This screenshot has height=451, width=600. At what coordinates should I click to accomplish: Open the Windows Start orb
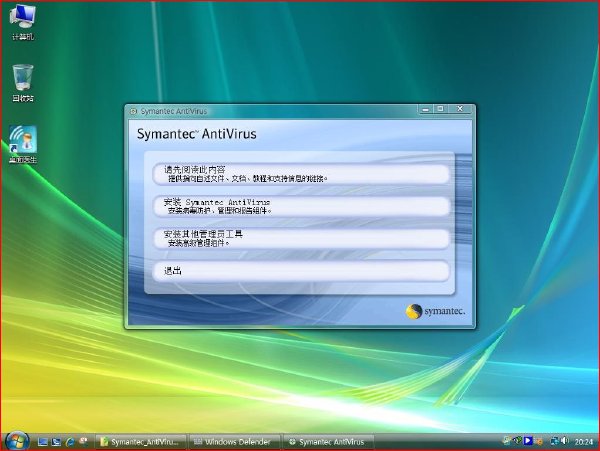point(16,441)
